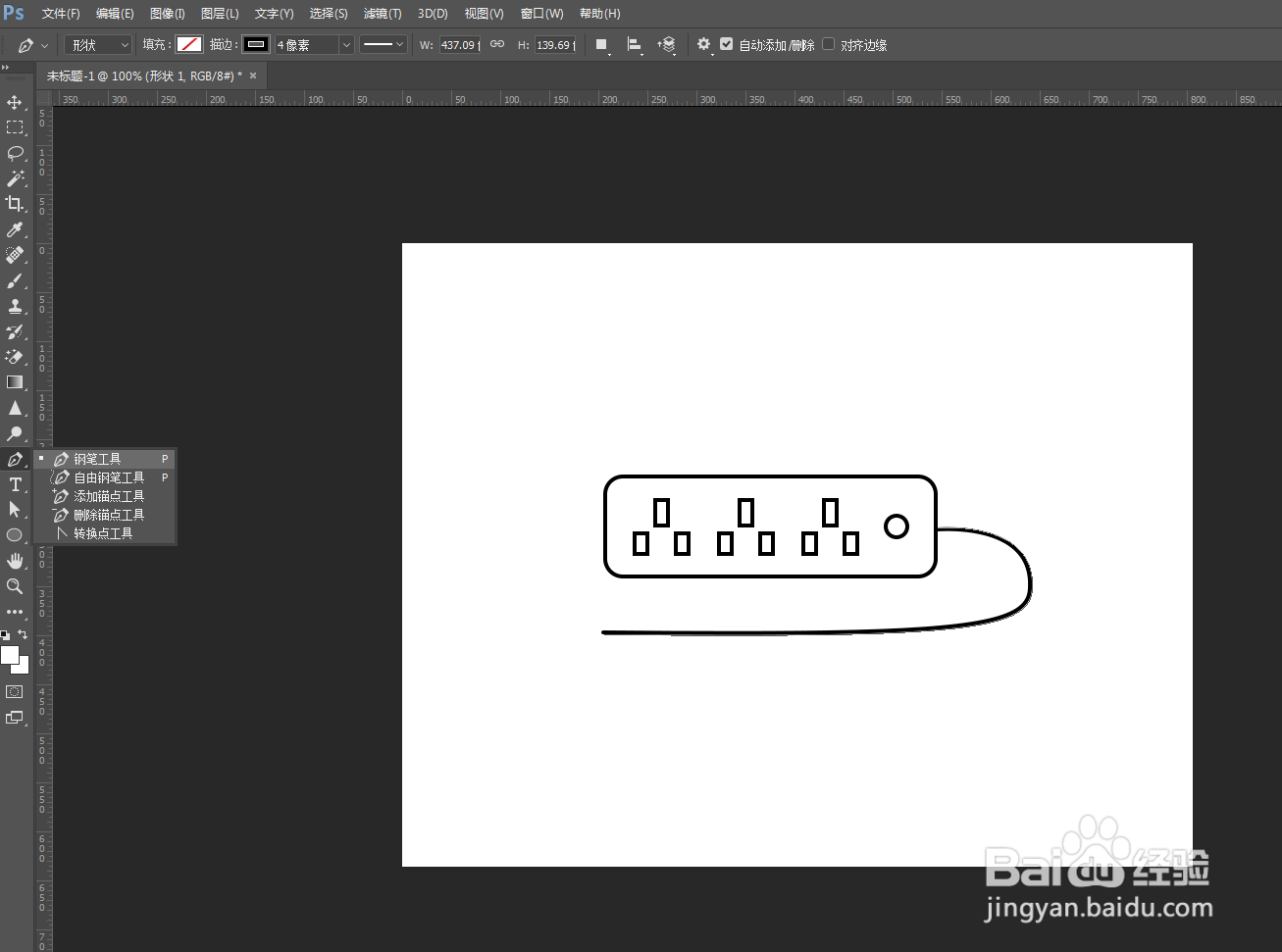Close the 未标题-1 document tab
The height and width of the screenshot is (952, 1282).
(x=253, y=75)
